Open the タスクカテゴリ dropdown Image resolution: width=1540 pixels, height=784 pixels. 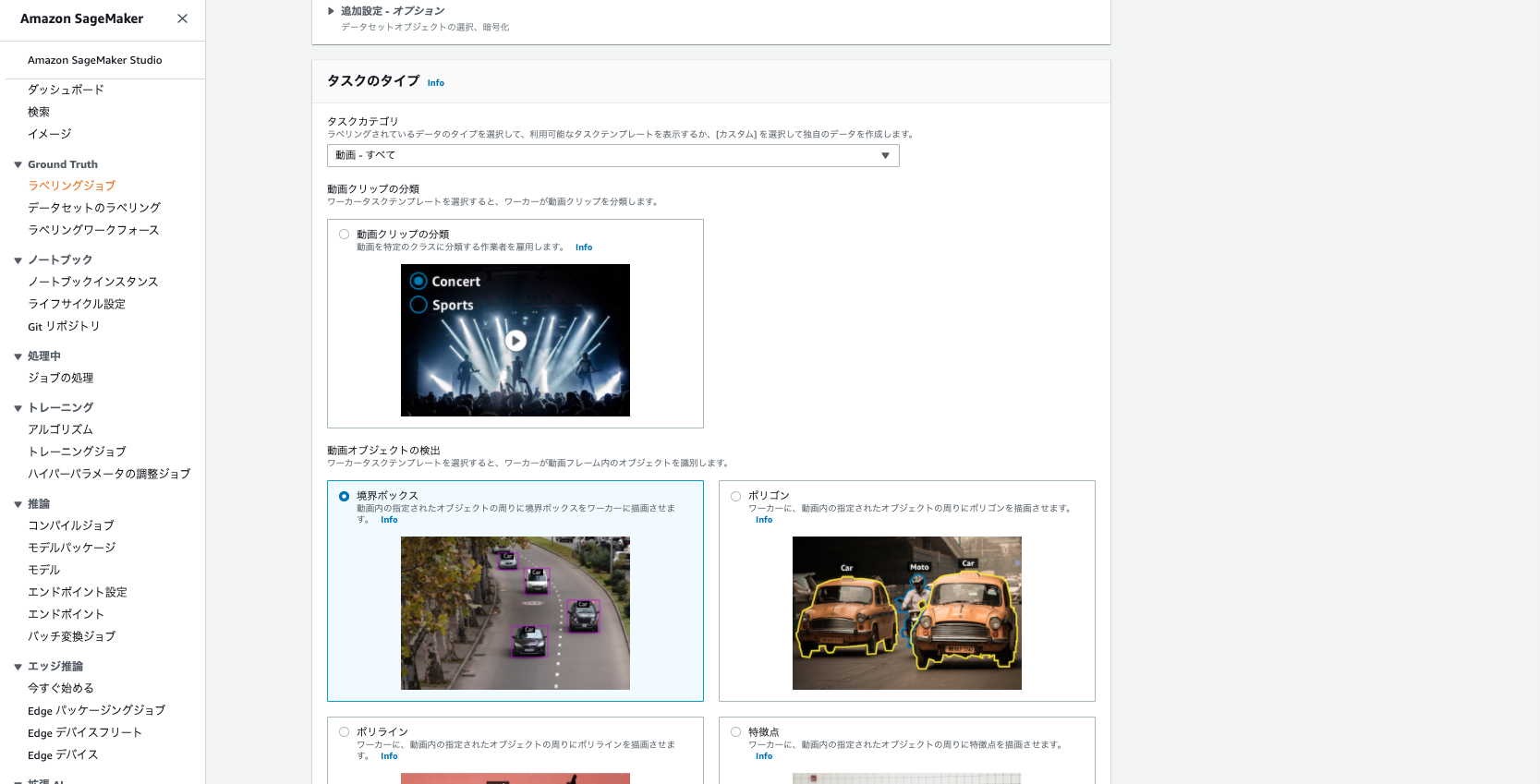point(613,155)
